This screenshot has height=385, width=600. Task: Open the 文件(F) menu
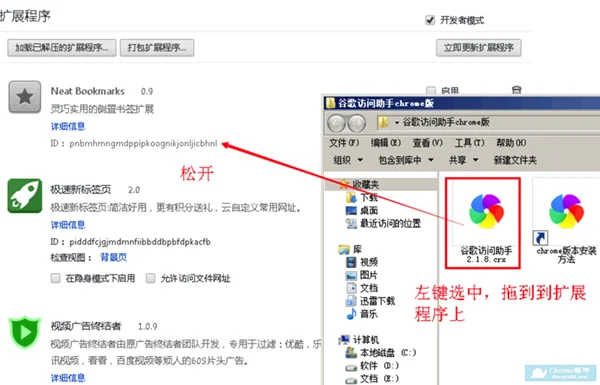[x=344, y=143]
